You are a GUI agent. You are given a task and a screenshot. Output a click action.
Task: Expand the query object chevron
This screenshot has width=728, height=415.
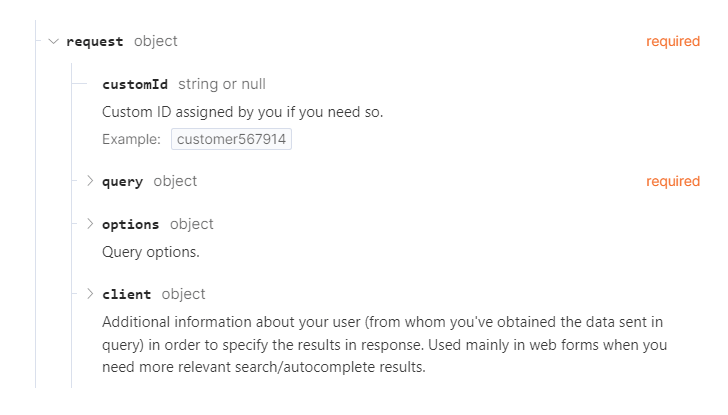coord(90,181)
